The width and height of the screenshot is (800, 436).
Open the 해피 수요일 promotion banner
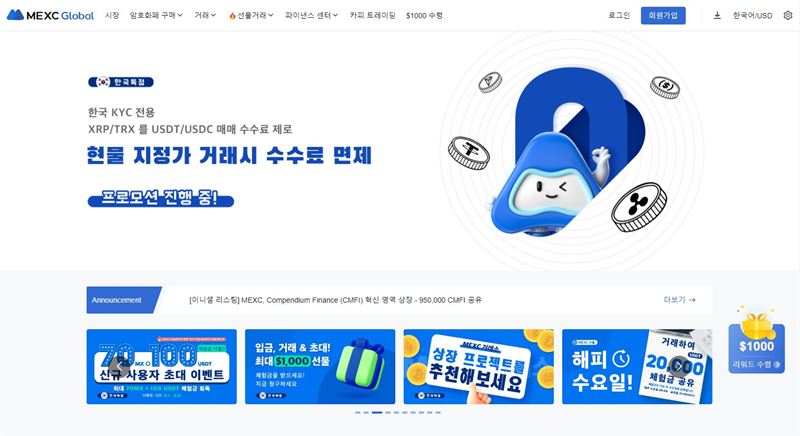click(x=637, y=366)
